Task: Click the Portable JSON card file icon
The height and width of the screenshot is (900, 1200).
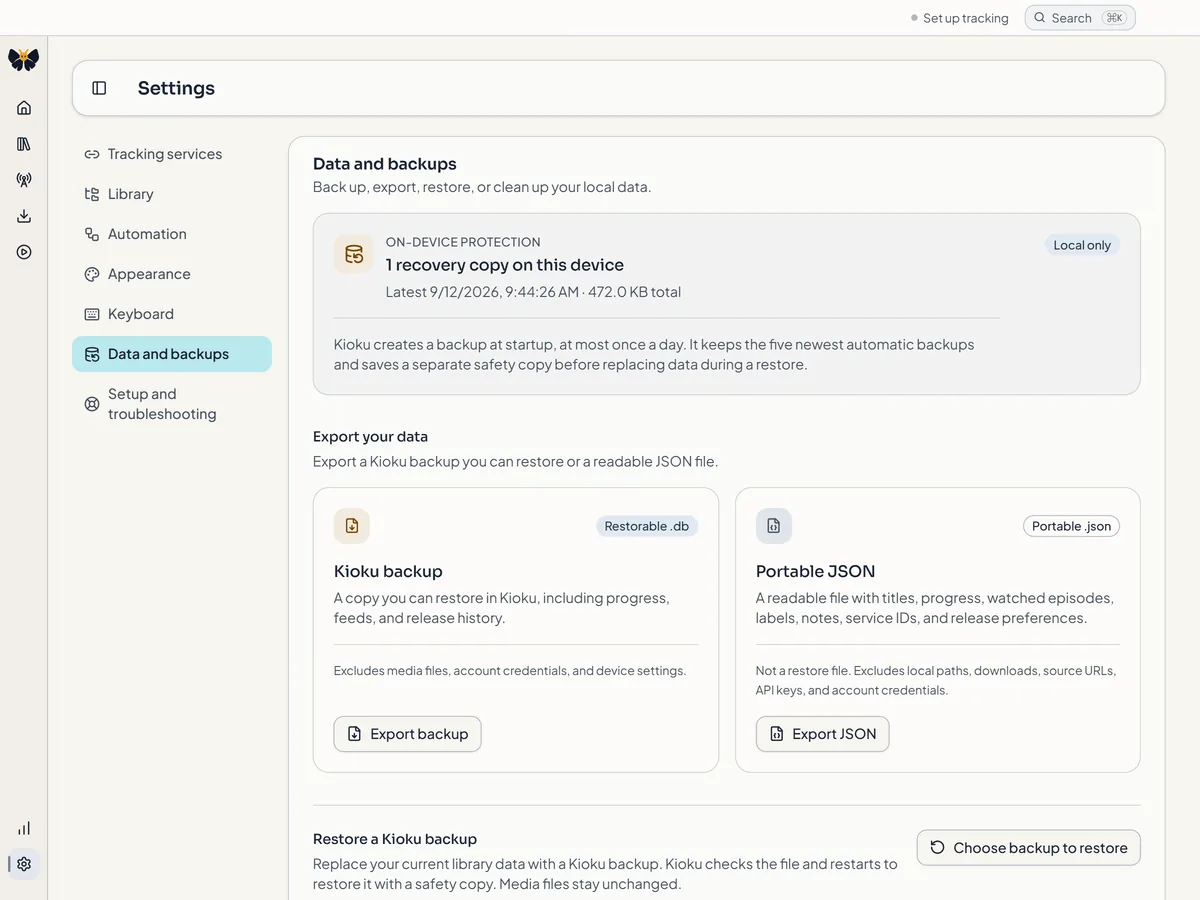Action: click(x=774, y=526)
